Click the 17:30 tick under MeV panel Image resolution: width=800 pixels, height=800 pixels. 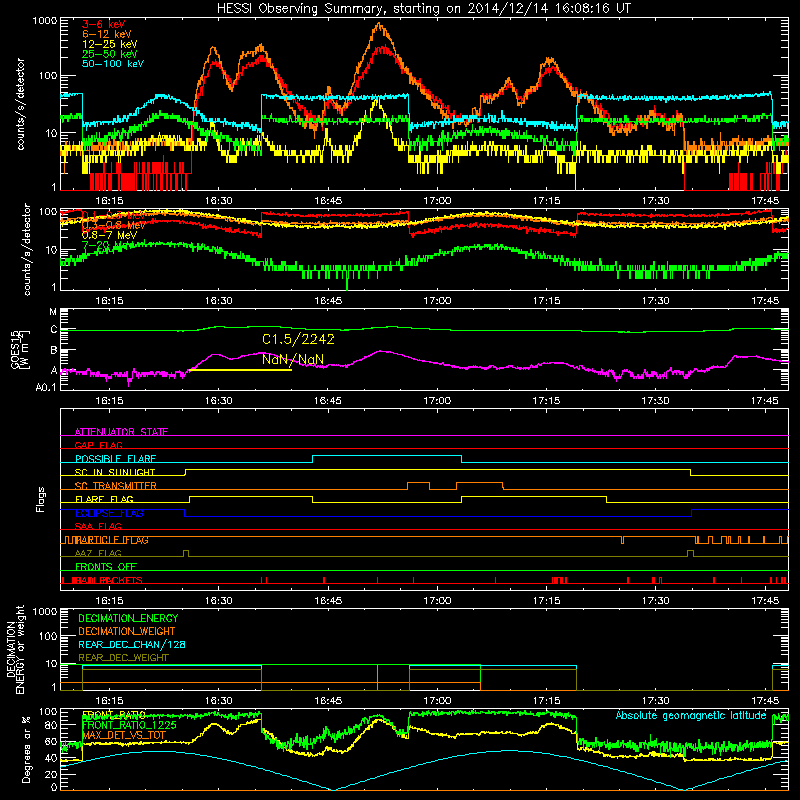(x=655, y=301)
